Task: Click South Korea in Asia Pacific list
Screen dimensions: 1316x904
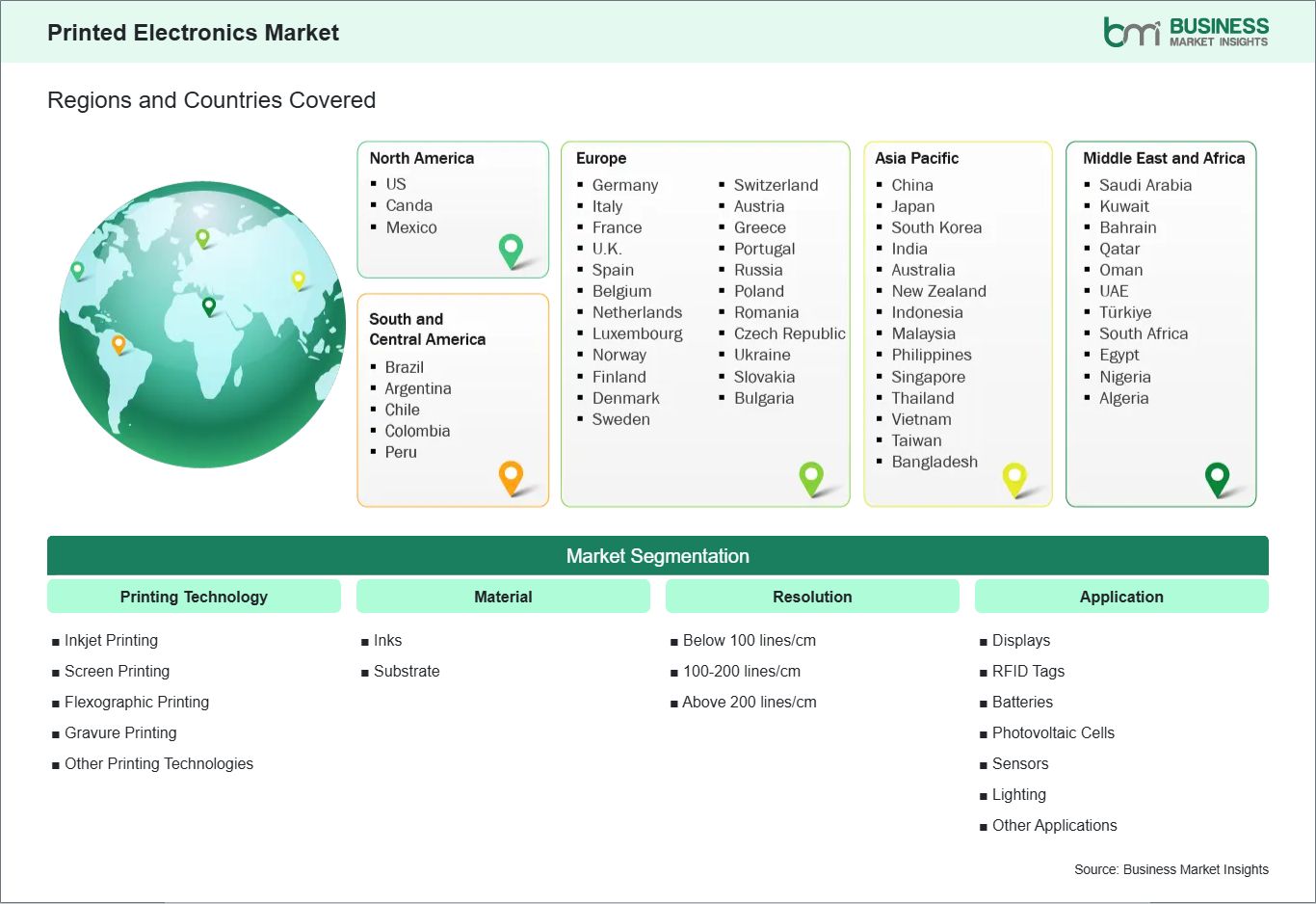Action: point(936,227)
